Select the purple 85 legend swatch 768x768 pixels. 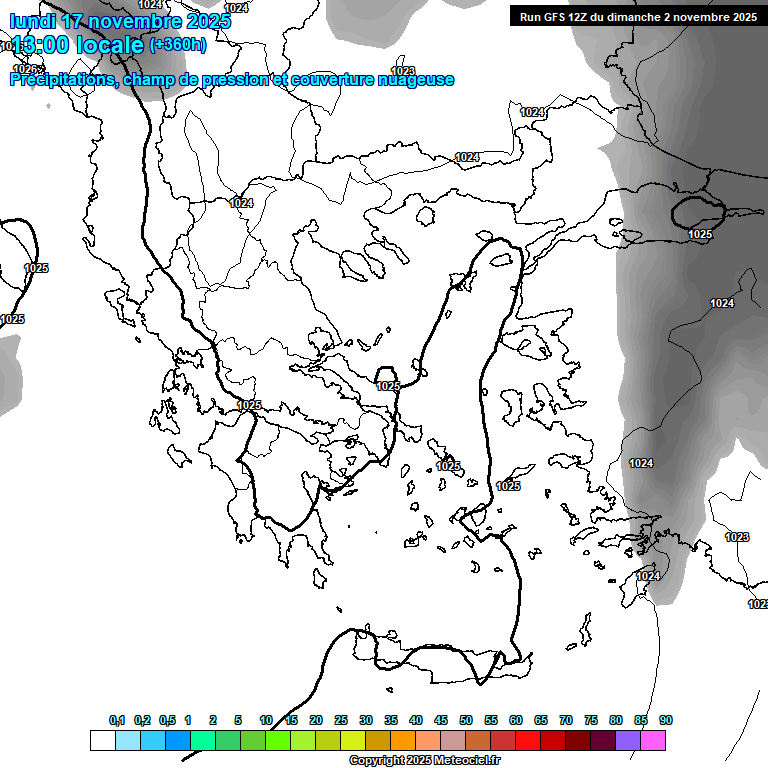tap(628, 741)
